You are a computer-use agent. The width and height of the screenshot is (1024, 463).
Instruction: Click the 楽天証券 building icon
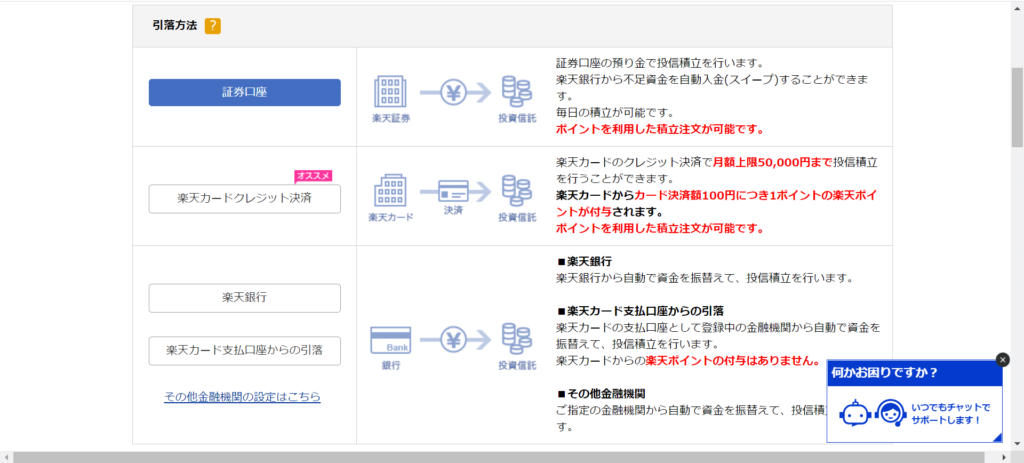(390, 92)
